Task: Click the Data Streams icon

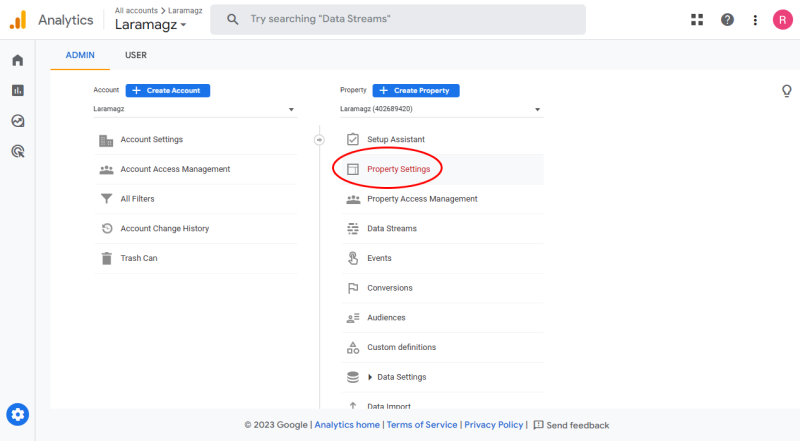Action: [353, 229]
